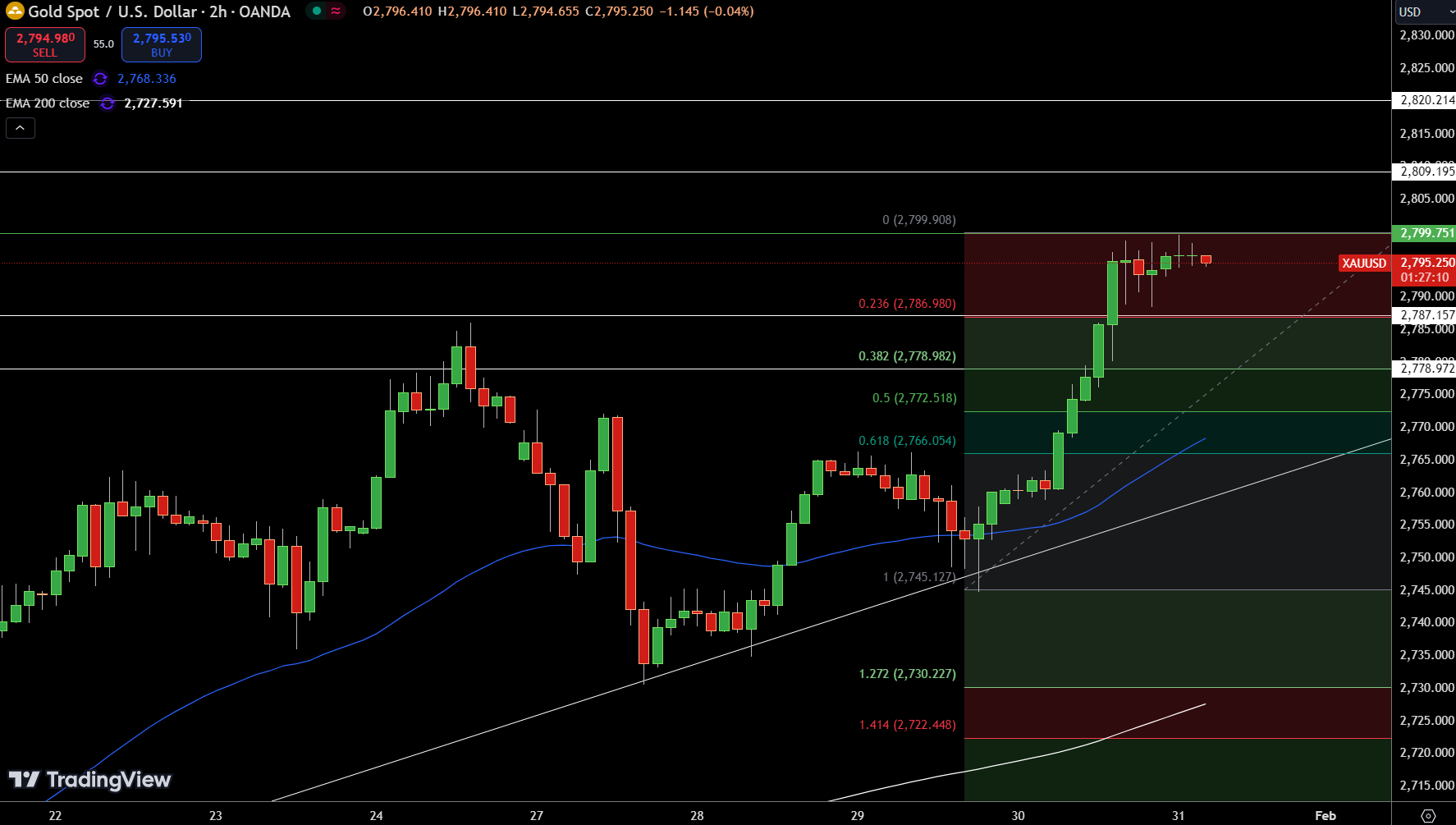
Task: Click the spread value 55.0
Action: coord(103,44)
